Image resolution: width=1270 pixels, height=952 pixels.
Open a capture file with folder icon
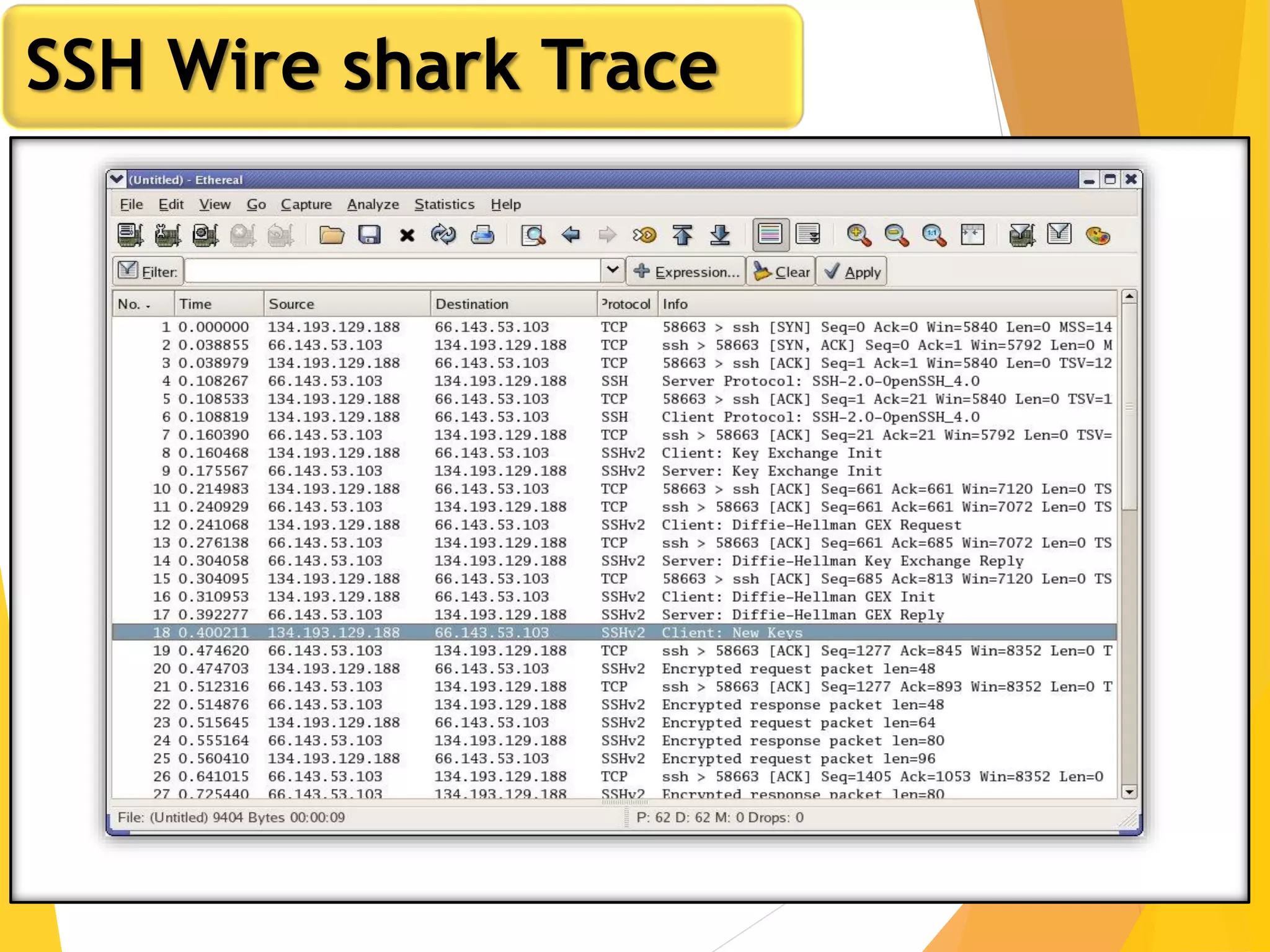(332, 235)
